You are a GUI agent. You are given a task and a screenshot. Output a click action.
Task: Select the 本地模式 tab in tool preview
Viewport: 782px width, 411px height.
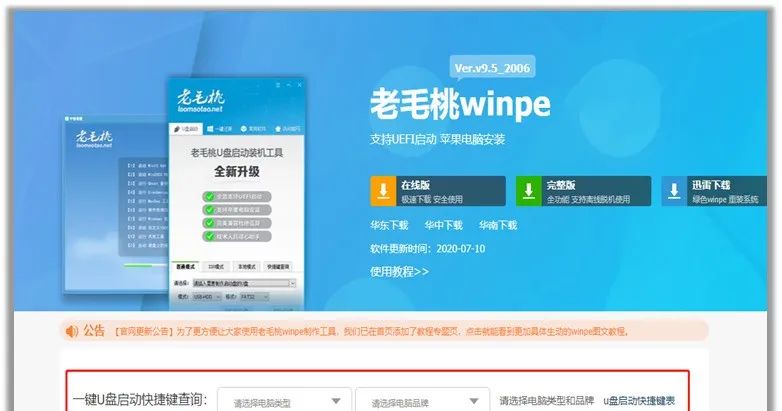coord(246,267)
